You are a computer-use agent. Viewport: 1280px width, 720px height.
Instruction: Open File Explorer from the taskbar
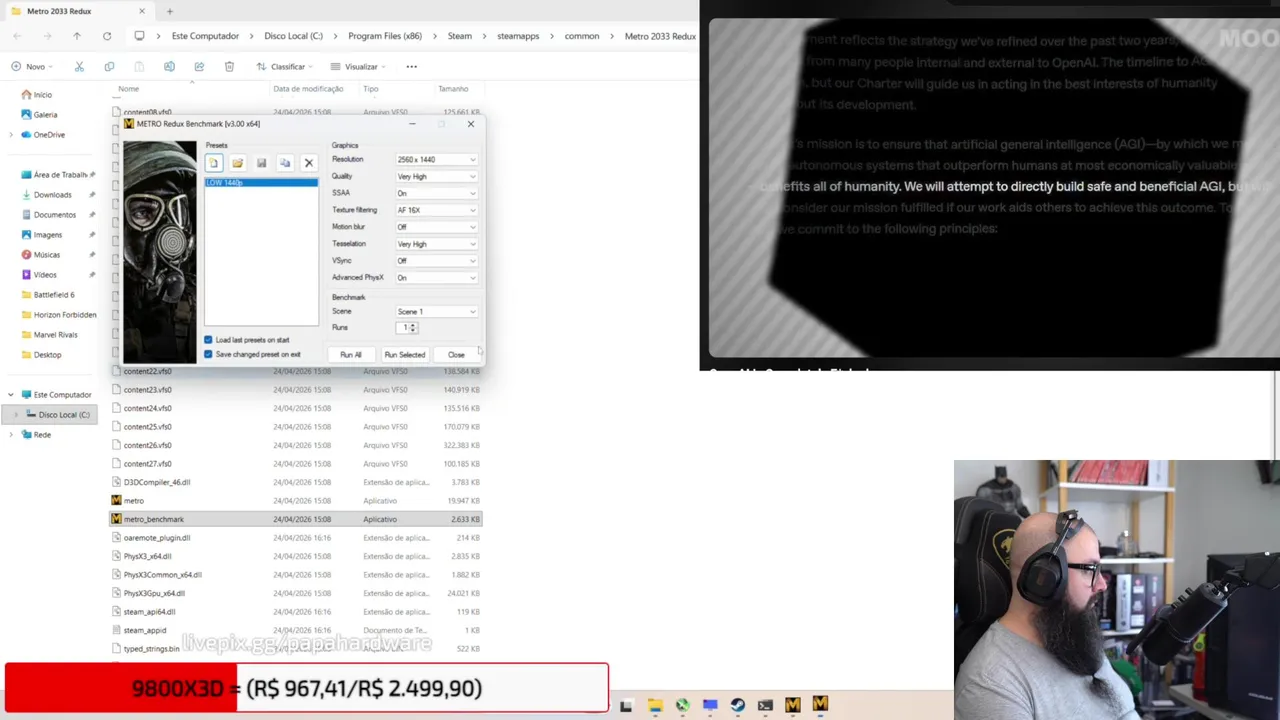pyautogui.click(x=655, y=705)
